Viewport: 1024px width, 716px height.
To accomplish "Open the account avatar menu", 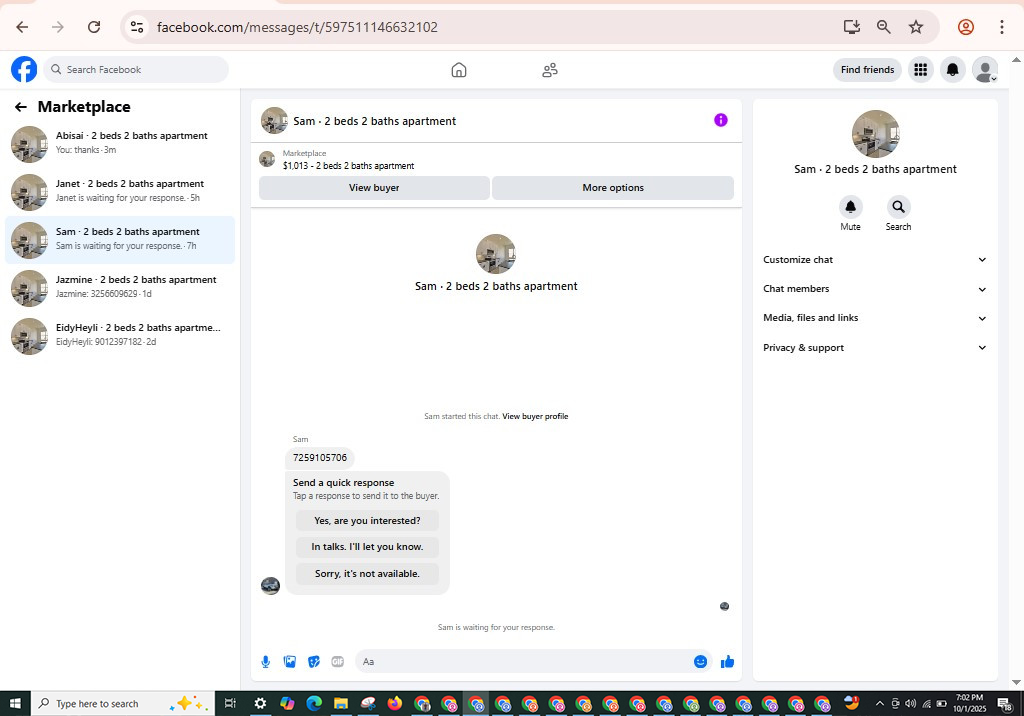I will (985, 69).
